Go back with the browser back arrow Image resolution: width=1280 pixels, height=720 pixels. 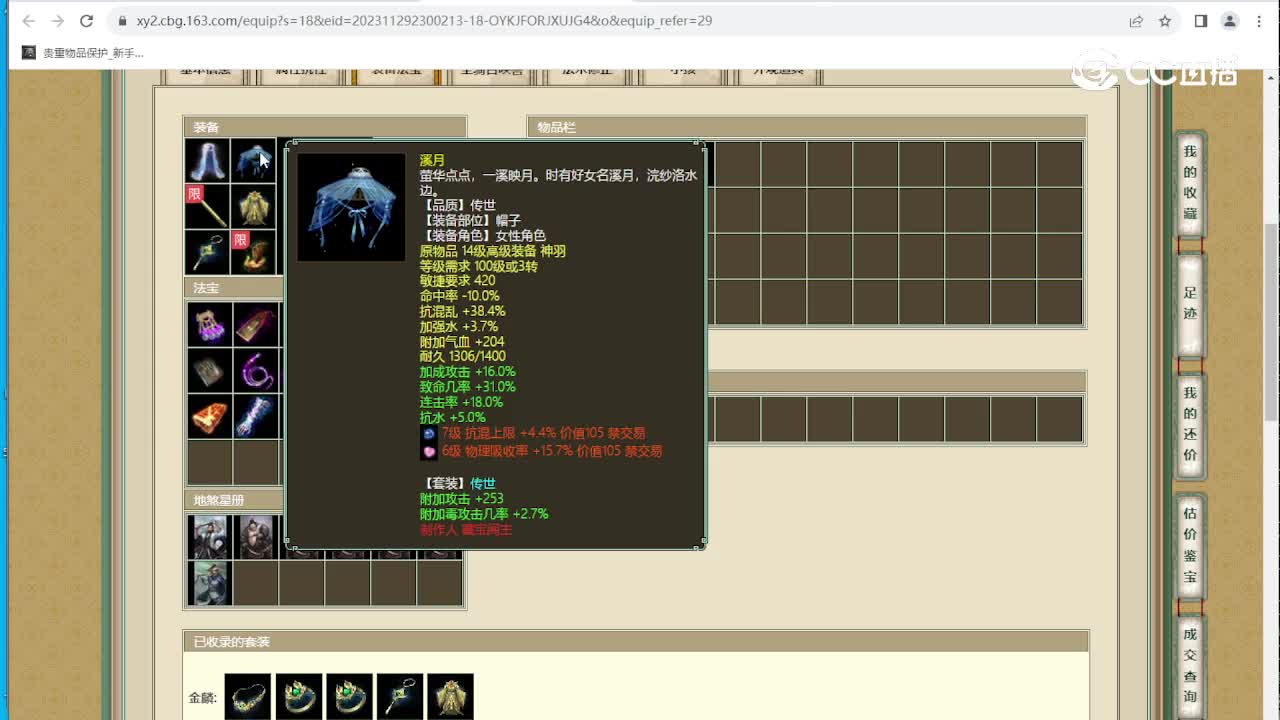28,21
